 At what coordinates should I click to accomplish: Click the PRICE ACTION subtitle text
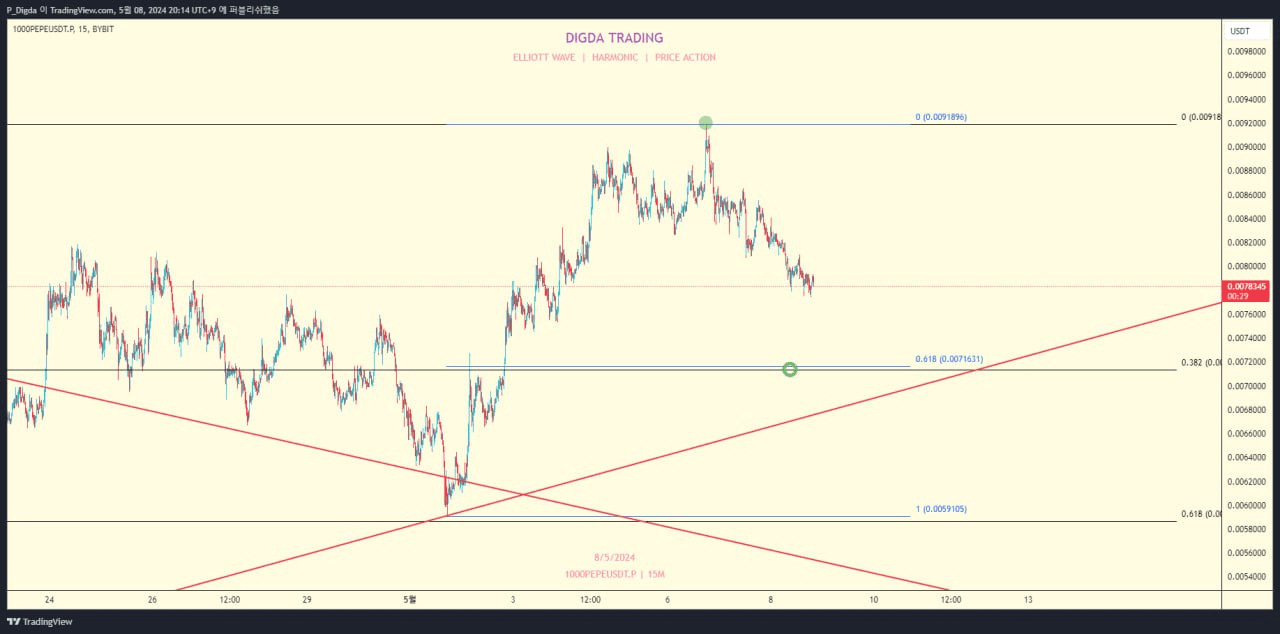pyautogui.click(x=685, y=58)
